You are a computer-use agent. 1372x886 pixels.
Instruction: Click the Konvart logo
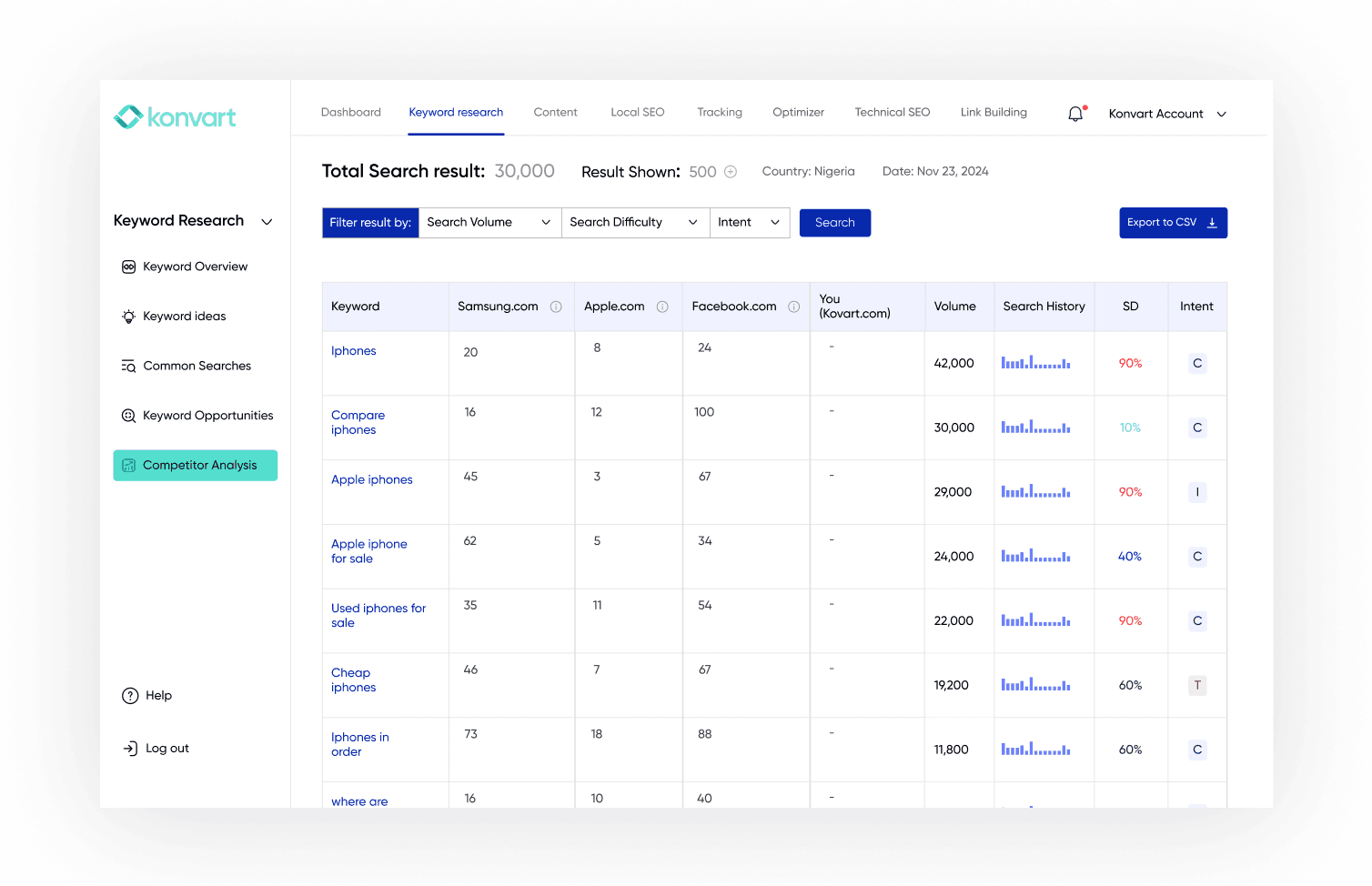pyautogui.click(x=175, y=117)
